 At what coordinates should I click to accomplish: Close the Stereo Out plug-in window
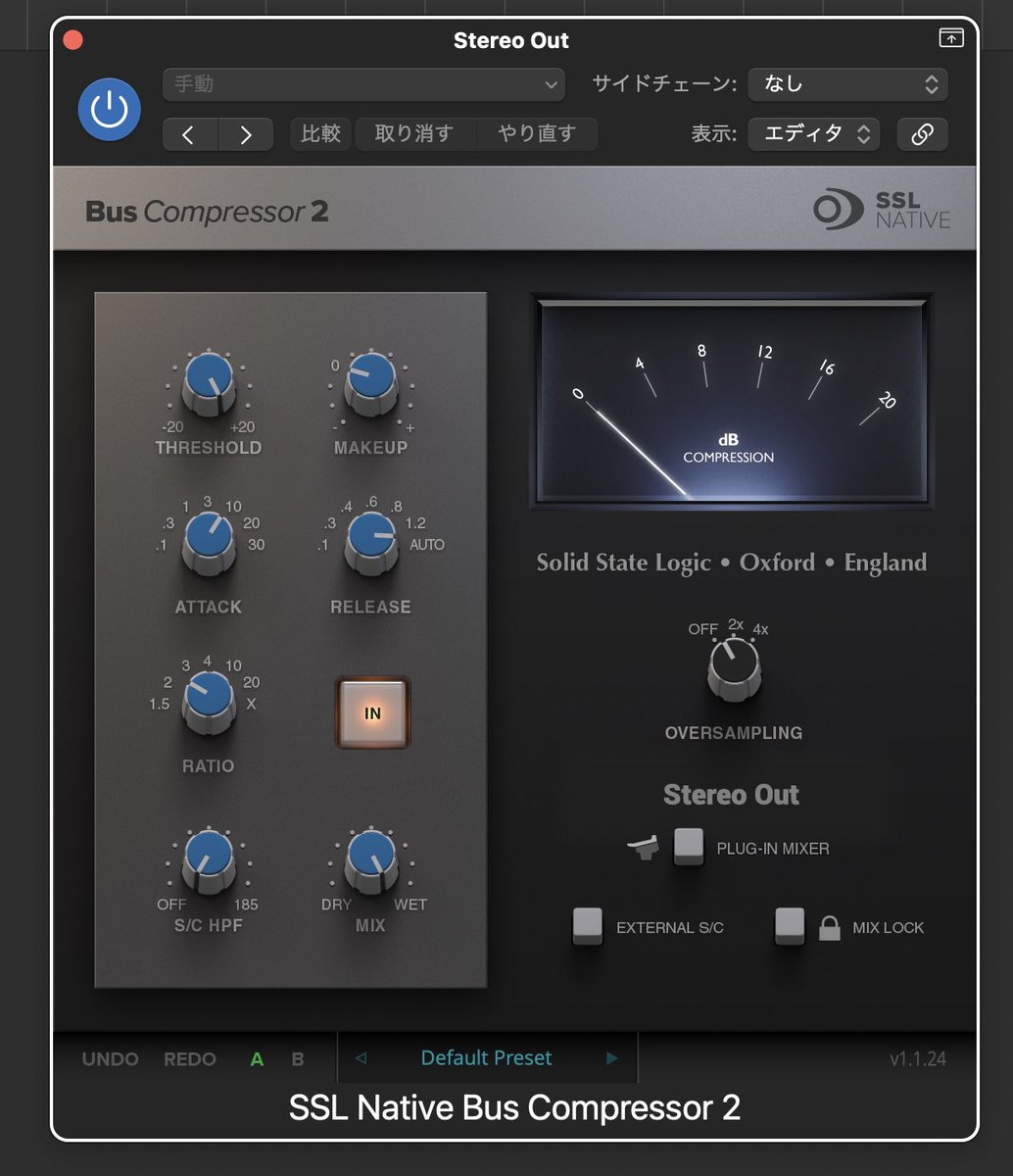tap(73, 40)
